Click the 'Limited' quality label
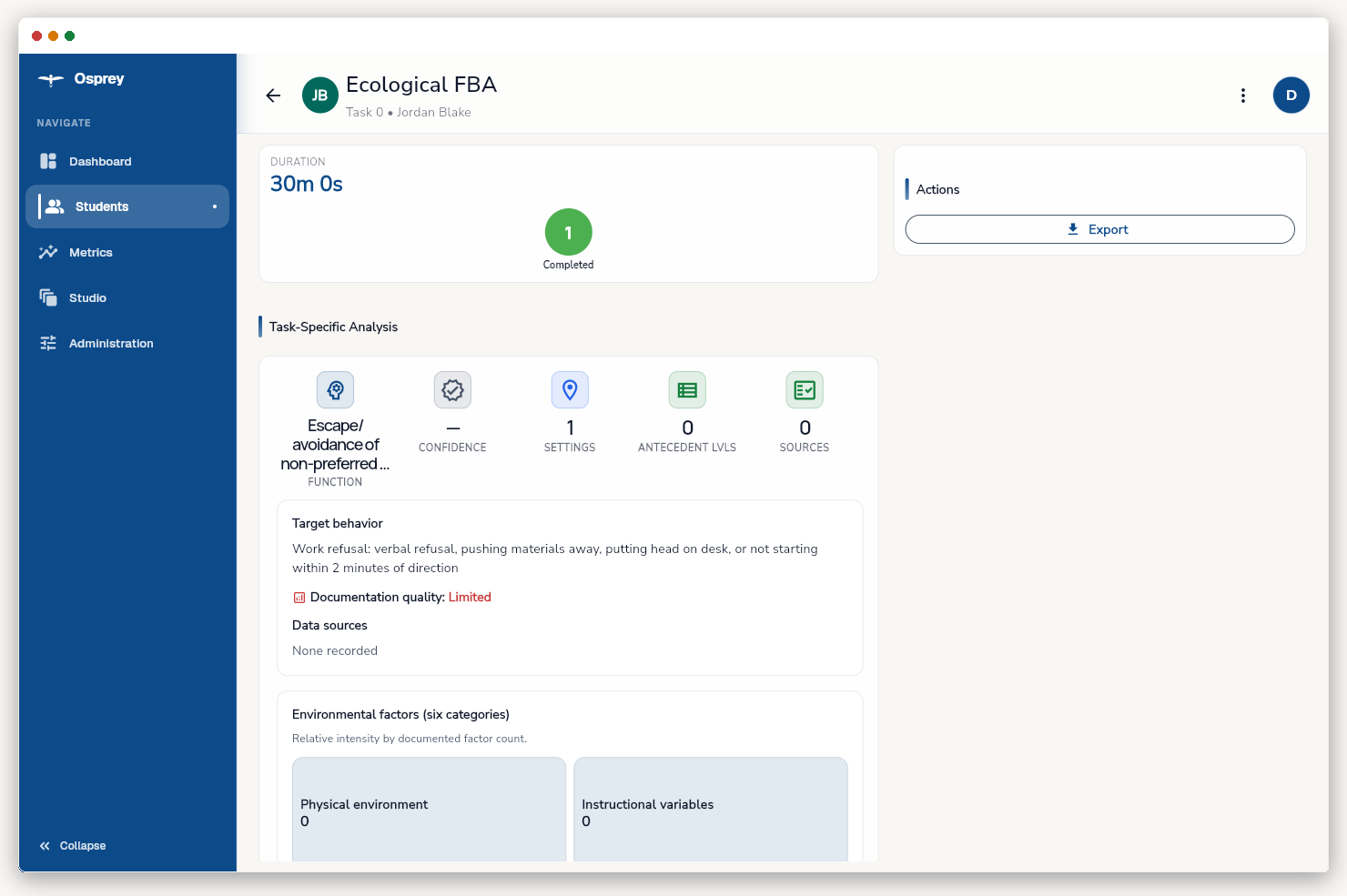 (x=470, y=597)
